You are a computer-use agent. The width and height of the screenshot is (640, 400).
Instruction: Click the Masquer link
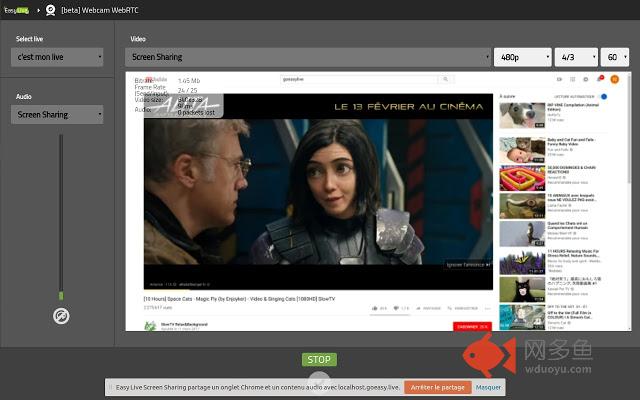[x=488, y=387]
